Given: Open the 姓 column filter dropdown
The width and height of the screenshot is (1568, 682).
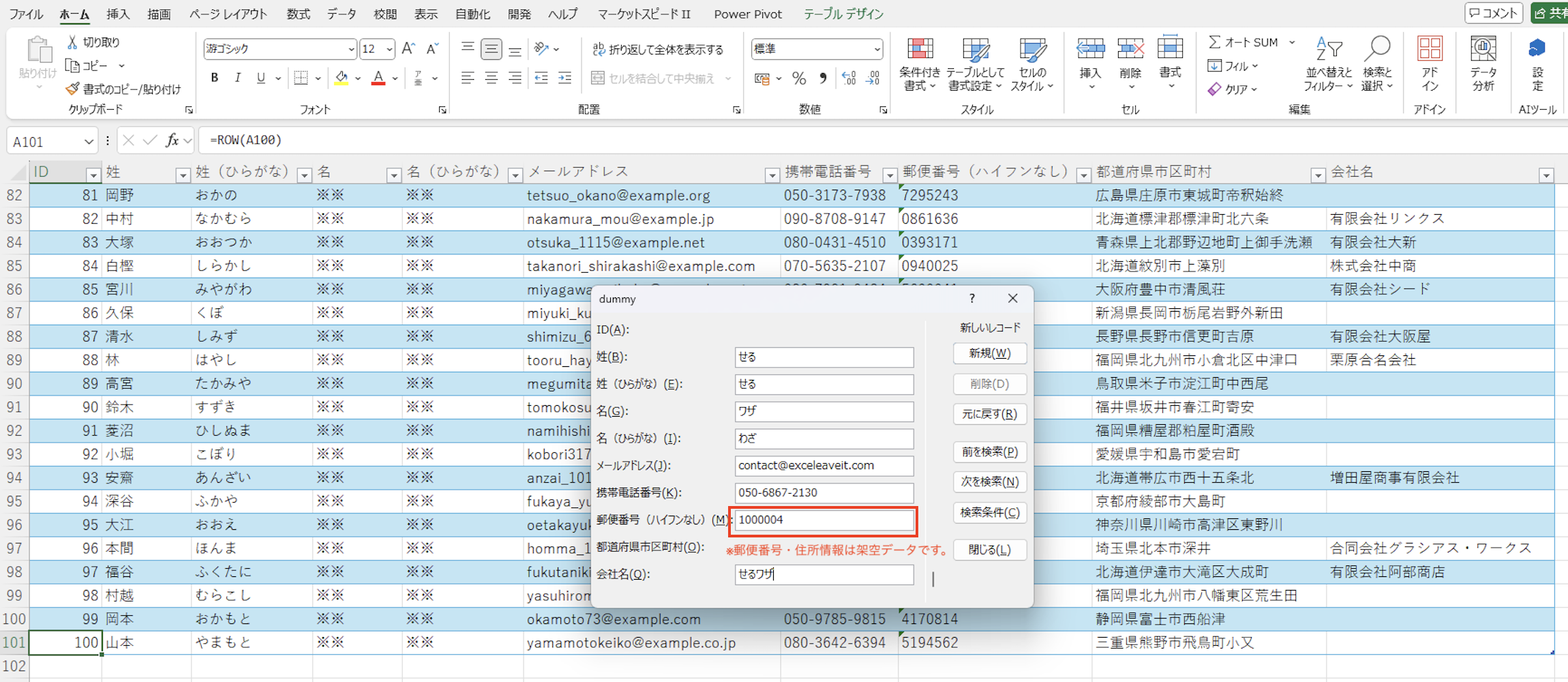Looking at the screenshot, I should coord(182,175).
